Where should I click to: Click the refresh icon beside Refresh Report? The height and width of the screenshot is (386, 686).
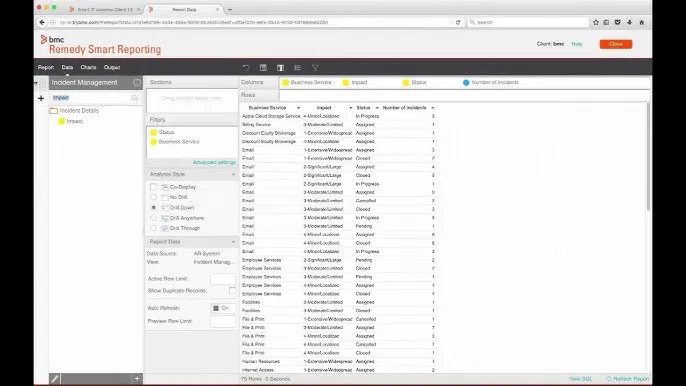[609, 379]
